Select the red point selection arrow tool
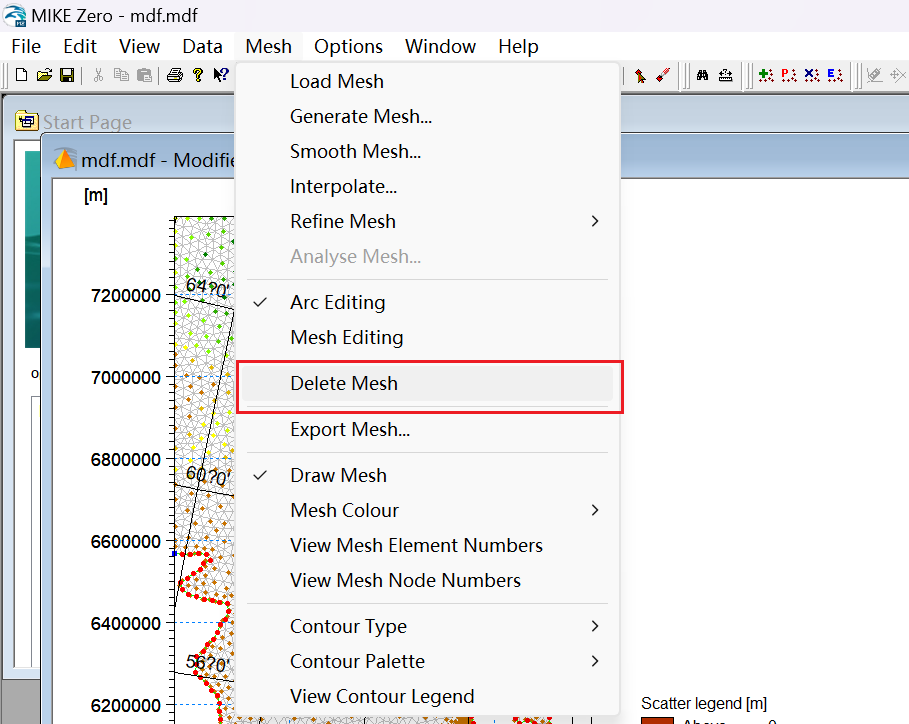 (x=640, y=75)
